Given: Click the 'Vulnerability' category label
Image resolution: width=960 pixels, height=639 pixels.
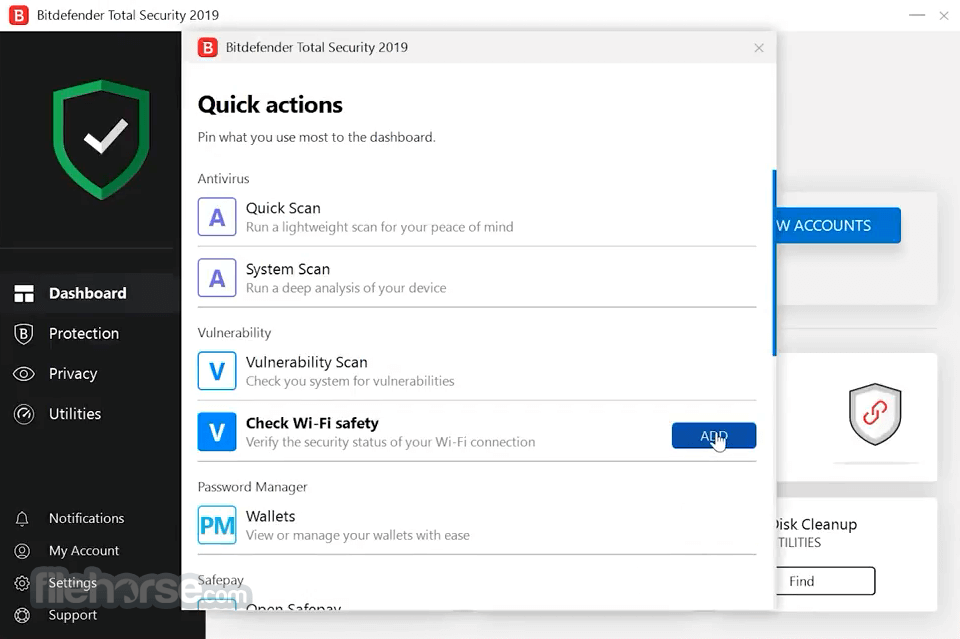Looking at the screenshot, I should pos(234,333).
